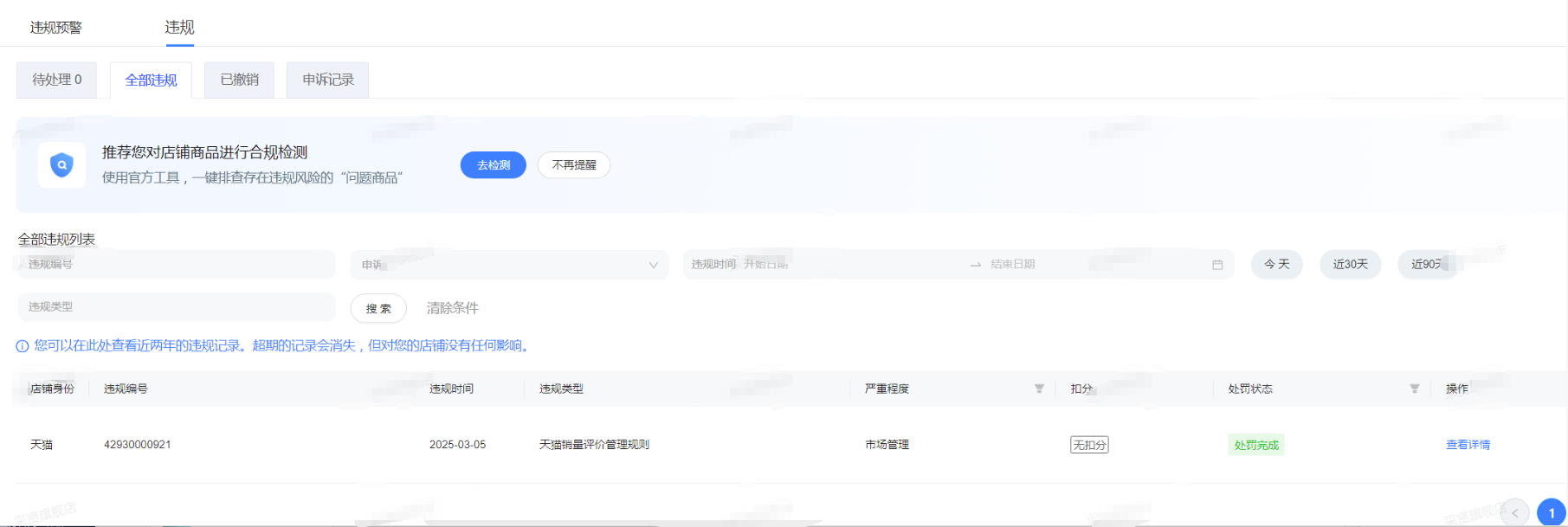
Task: Click the calendar icon in date range
Action: pos(1217,265)
